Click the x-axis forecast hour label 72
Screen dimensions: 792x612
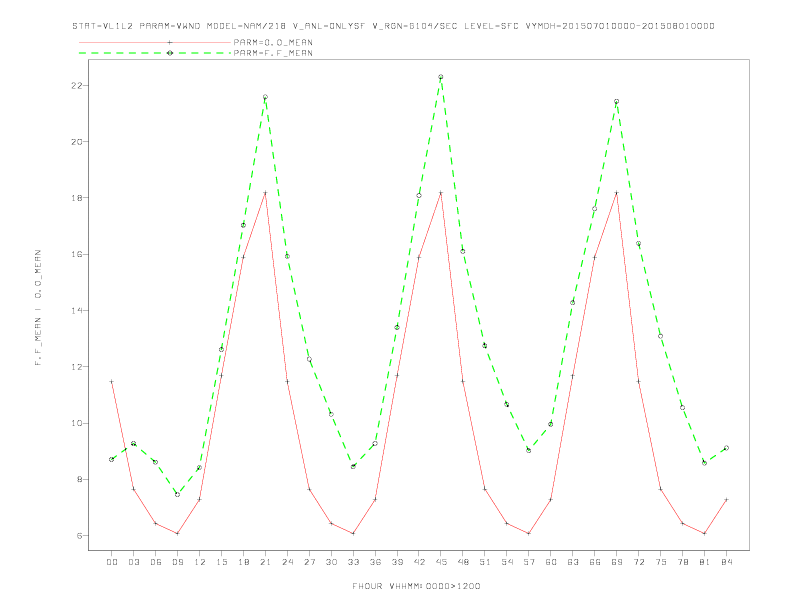click(x=639, y=562)
